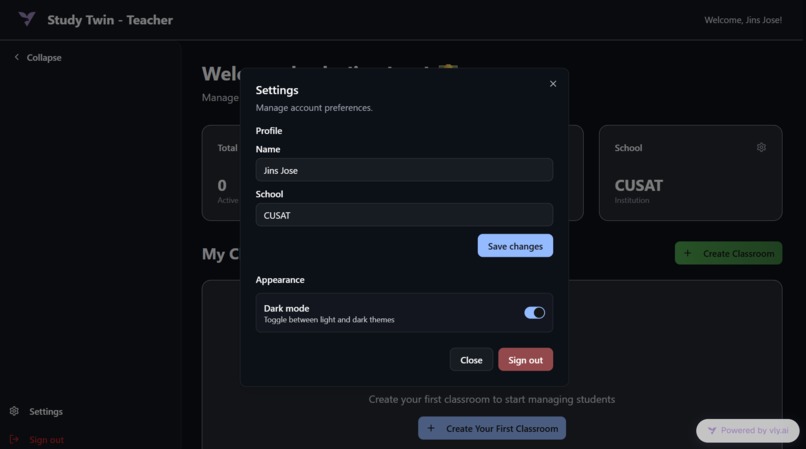Click the Welcome, Jins Jose! greeting

tap(743, 20)
